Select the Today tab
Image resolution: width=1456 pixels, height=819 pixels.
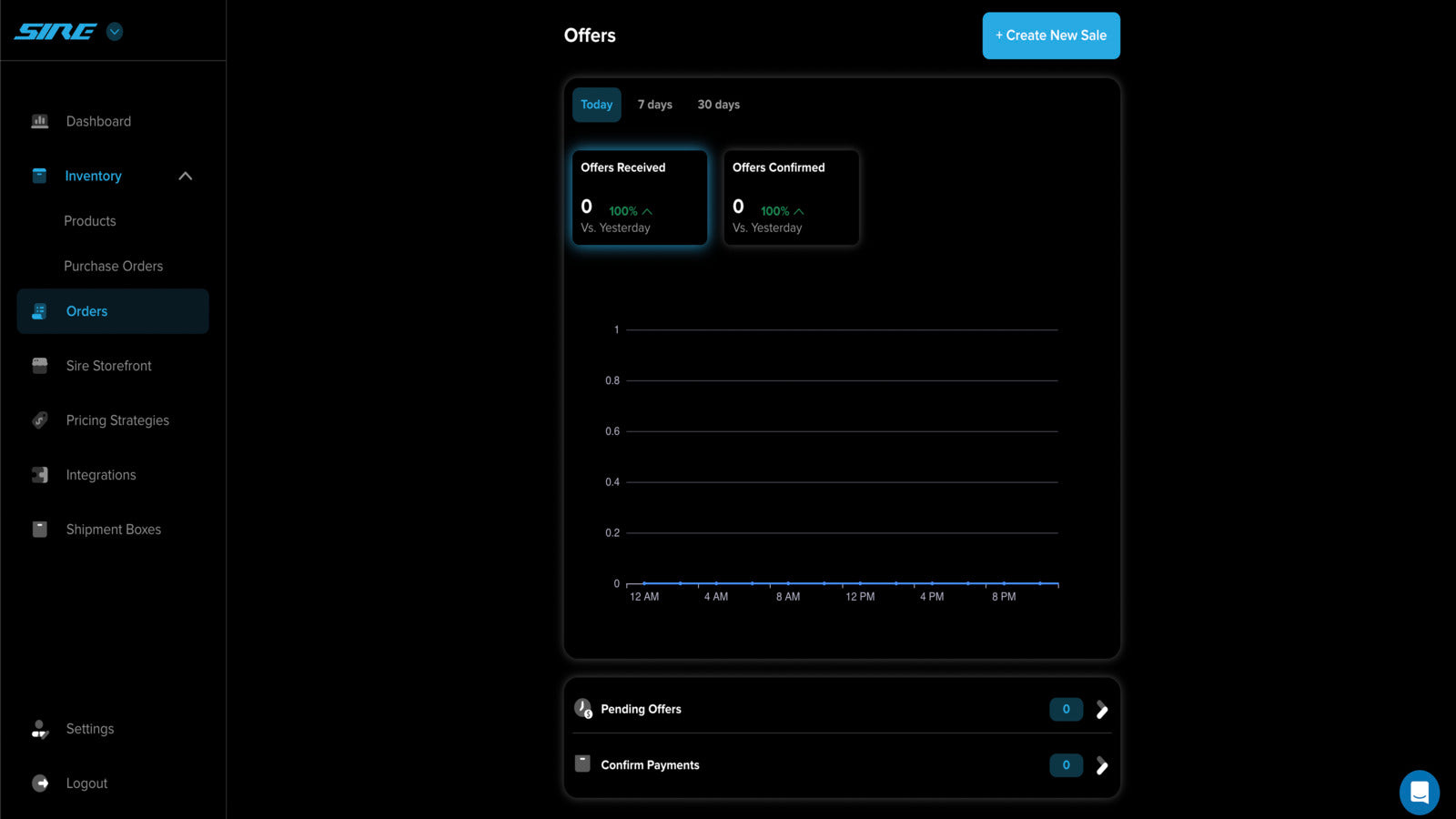(597, 105)
